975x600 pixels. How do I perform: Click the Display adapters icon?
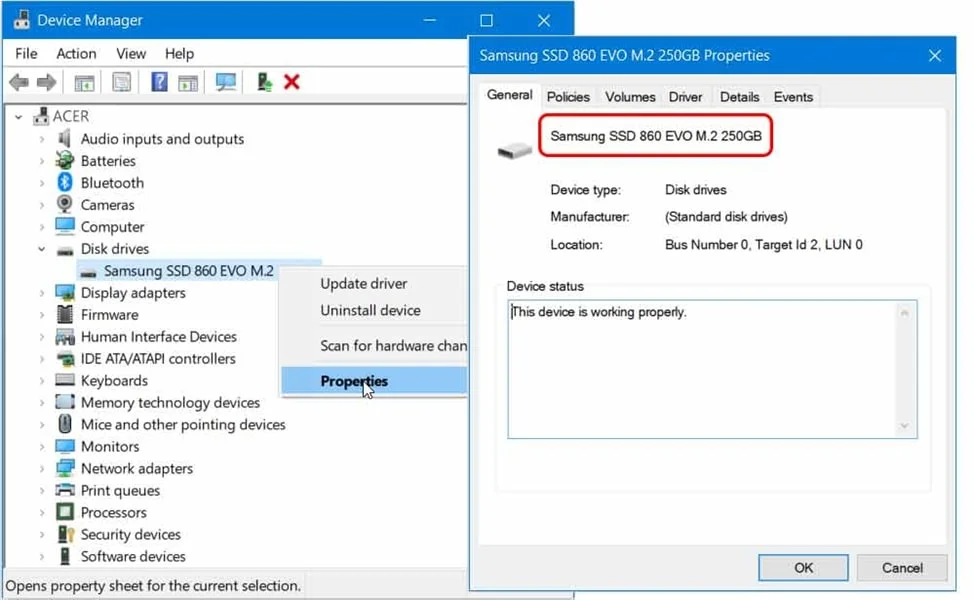(65, 292)
